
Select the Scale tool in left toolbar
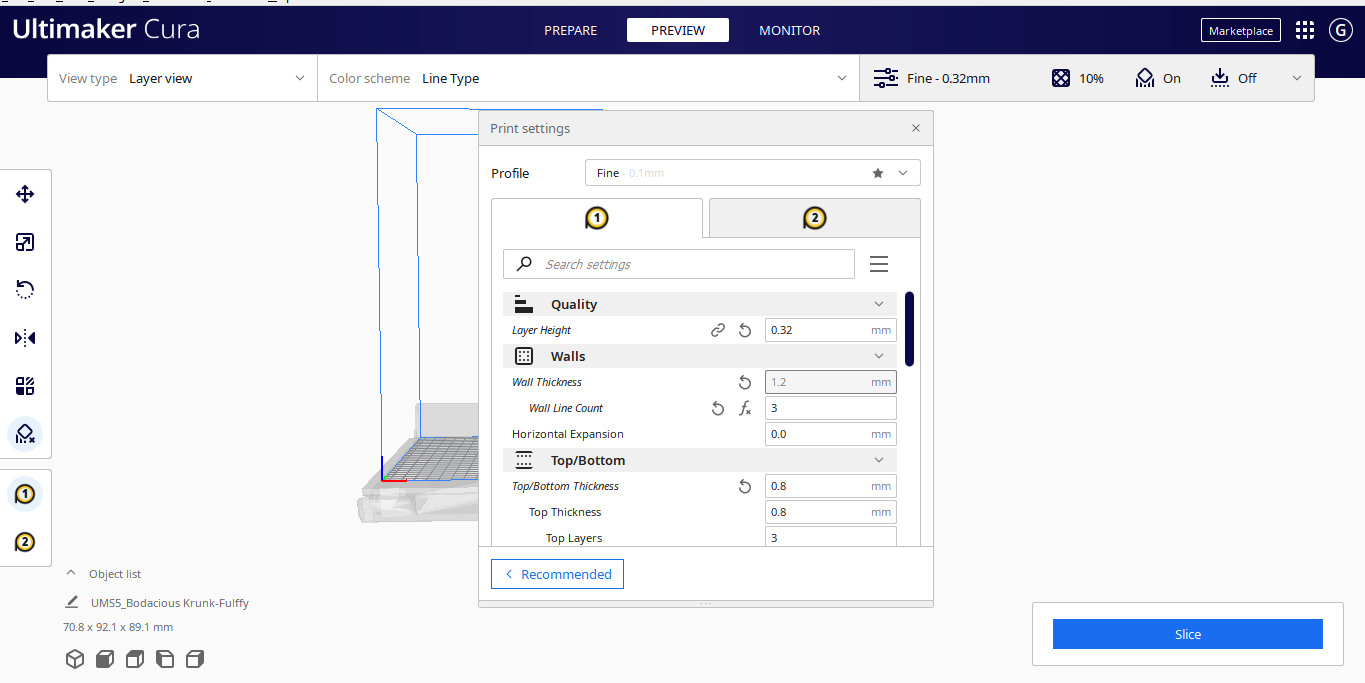(25, 242)
